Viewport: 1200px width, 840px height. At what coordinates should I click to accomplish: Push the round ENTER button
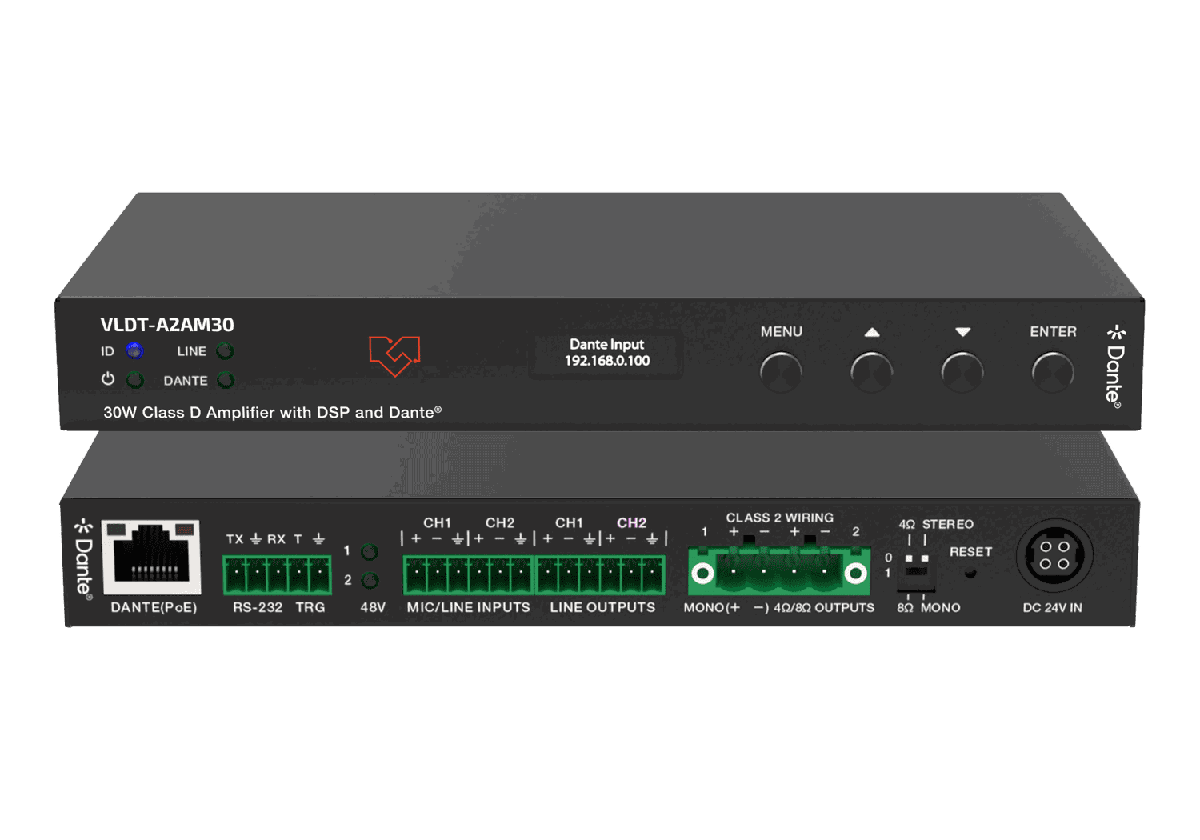[x=1053, y=371]
